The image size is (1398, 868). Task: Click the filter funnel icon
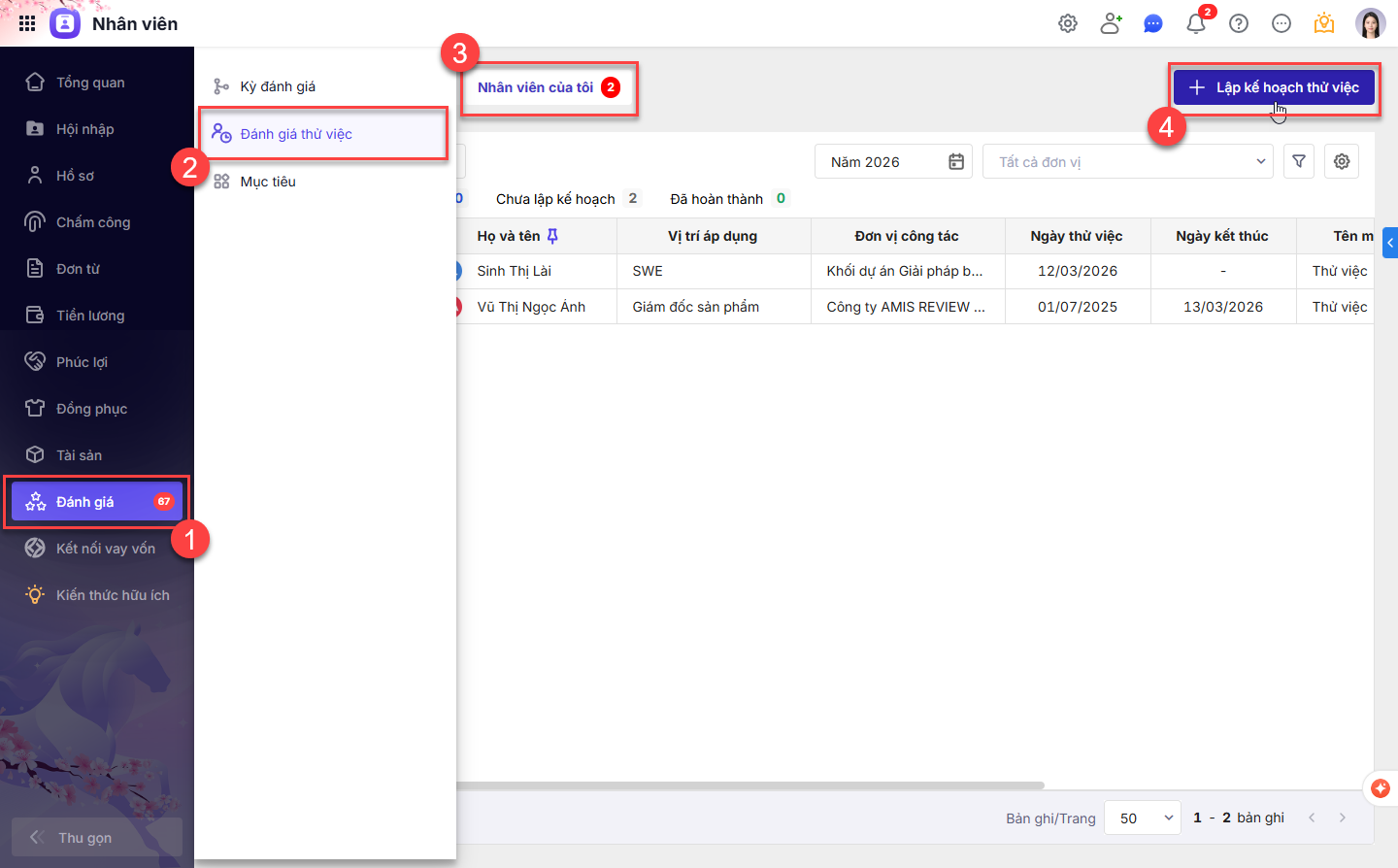pos(1299,161)
